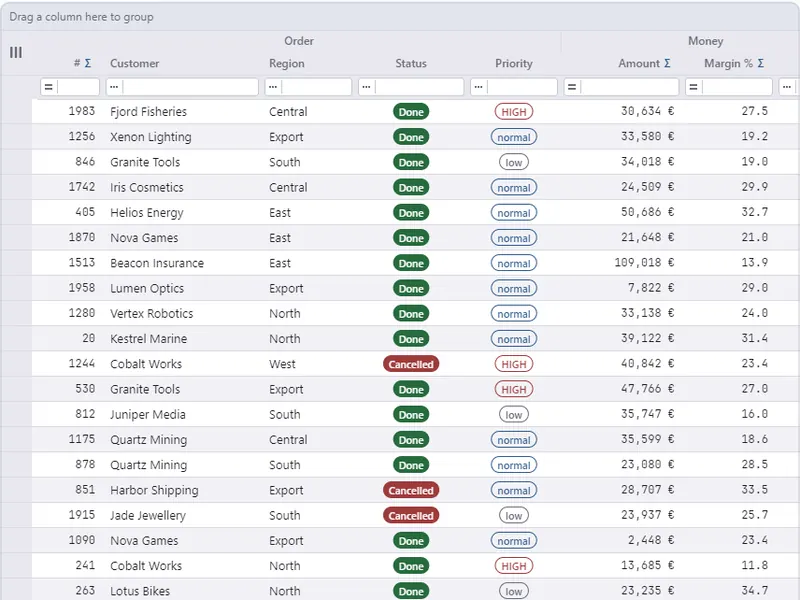Click the Money column group header

[x=706, y=41]
